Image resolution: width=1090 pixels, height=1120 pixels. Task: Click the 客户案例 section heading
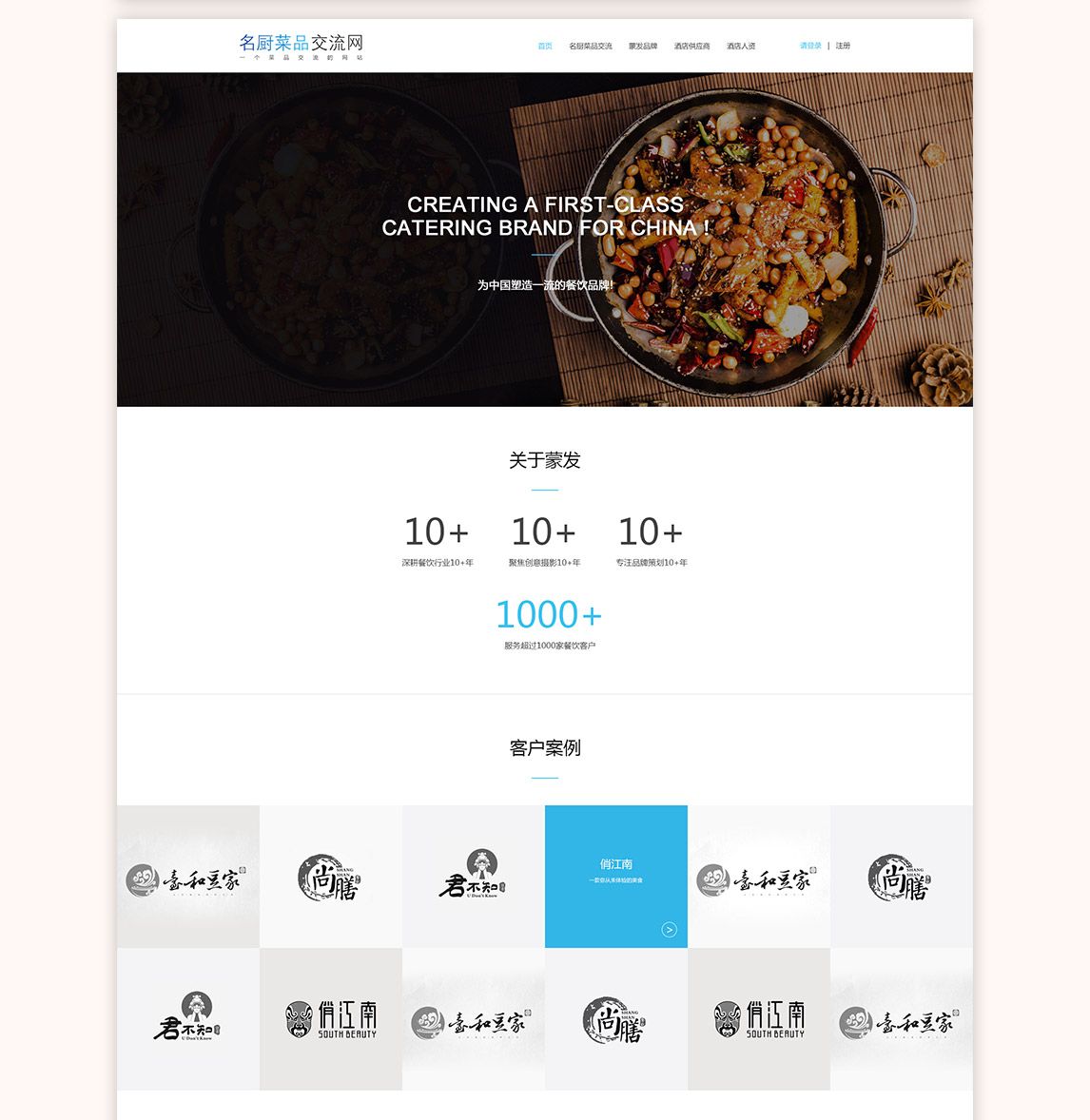pyautogui.click(x=545, y=748)
